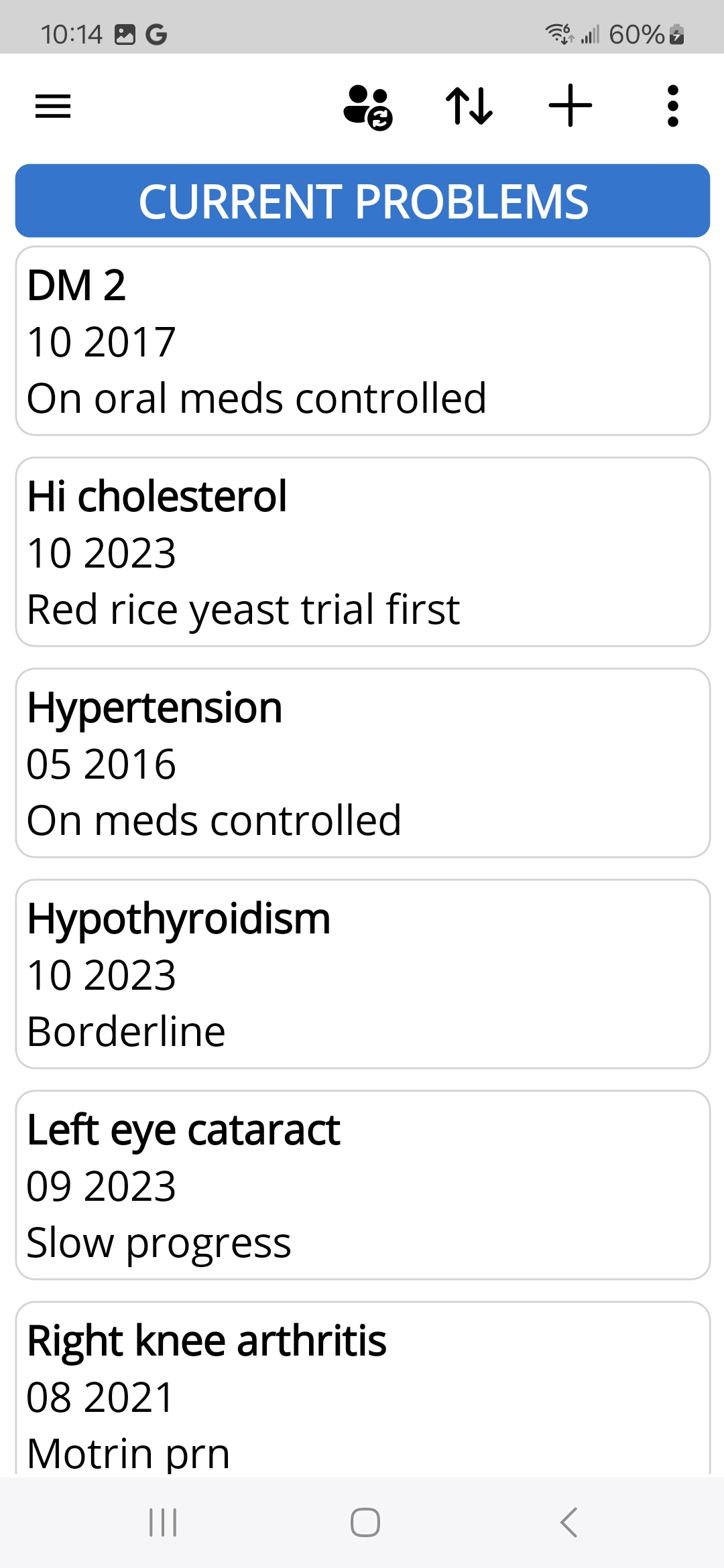This screenshot has width=724, height=1568.
Task: Tap the battery percentage indicator
Action: point(636,34)
